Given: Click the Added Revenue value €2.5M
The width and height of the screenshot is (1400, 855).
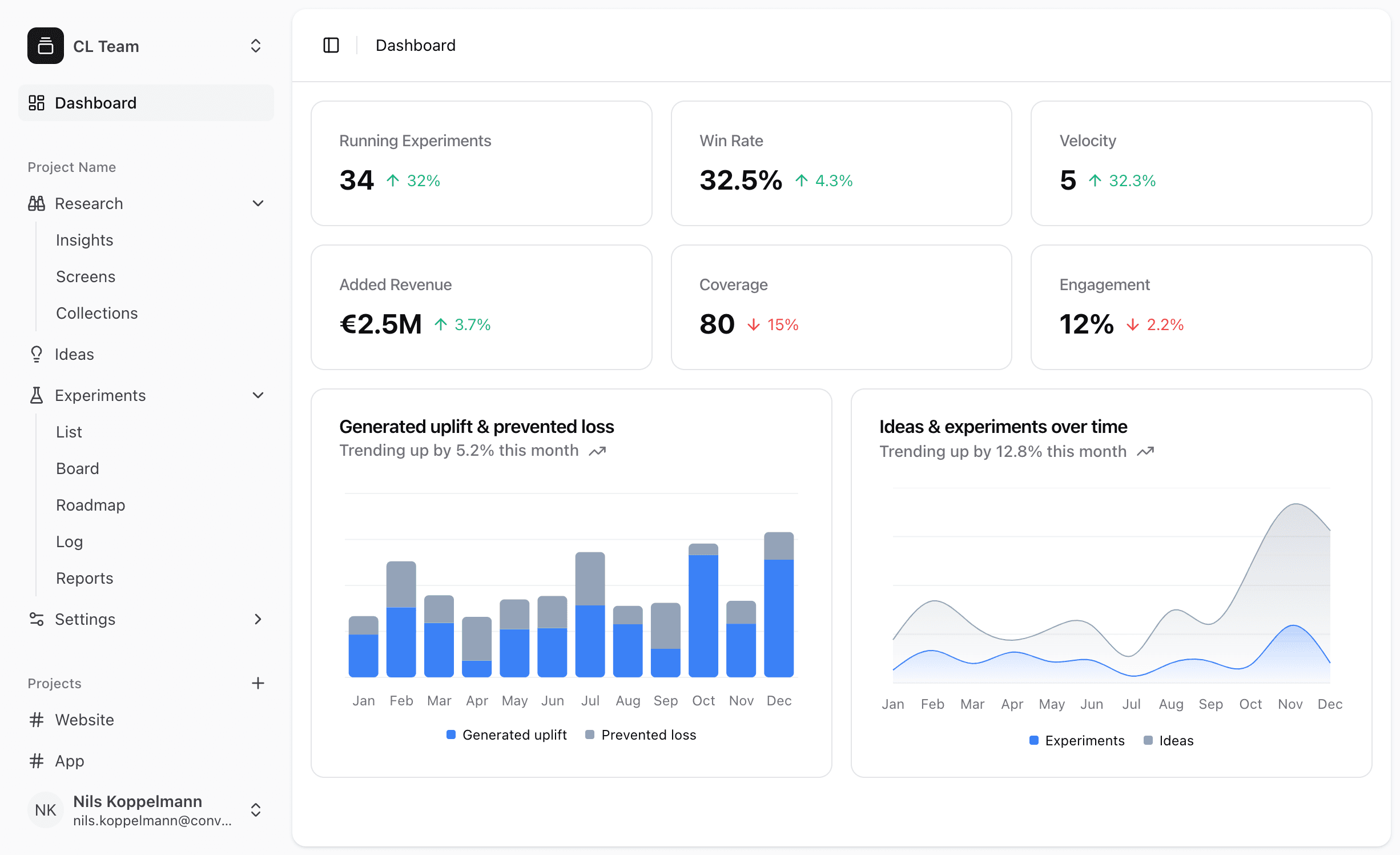Looking at the screenshot, I should (x=380, y=324).
